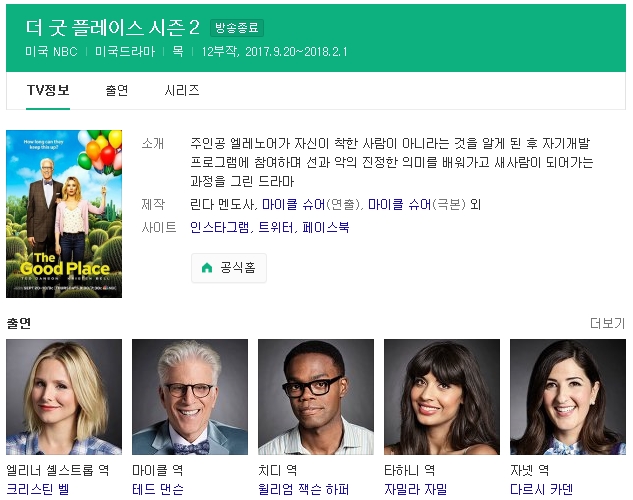Click the 방송종료 status badge

[x=237, y=28]
